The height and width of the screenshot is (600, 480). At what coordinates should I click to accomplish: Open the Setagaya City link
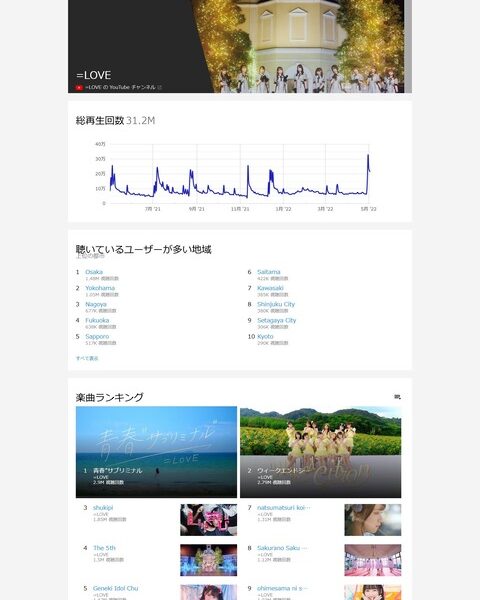(x=276, y=320)
